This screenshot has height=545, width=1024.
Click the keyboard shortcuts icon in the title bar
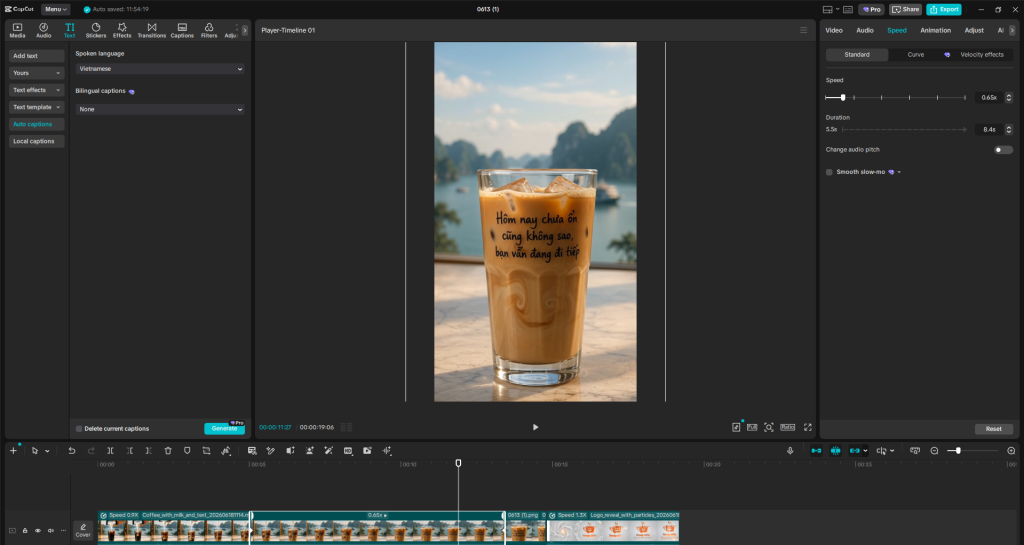click(x=848, y=9)
